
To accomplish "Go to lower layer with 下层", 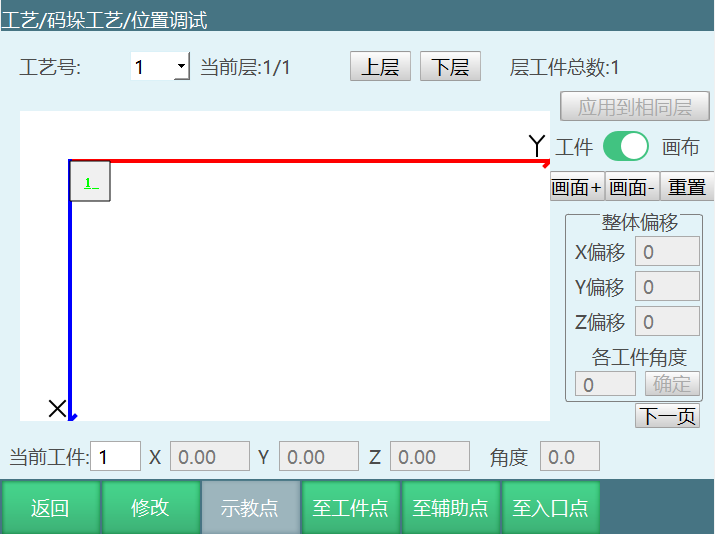I will tap(450, 67).
